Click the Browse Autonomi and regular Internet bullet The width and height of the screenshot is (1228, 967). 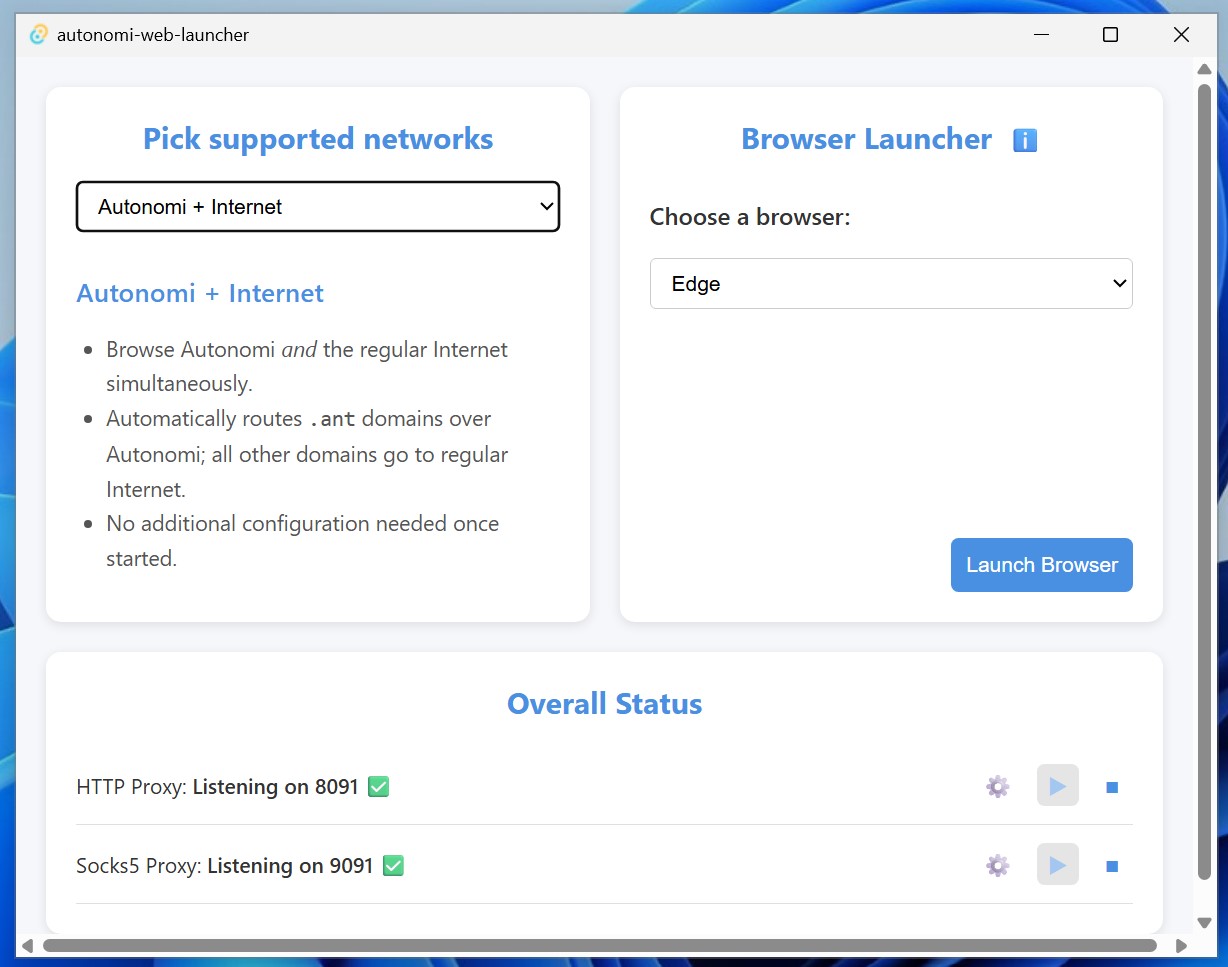[x=307, y=367]
